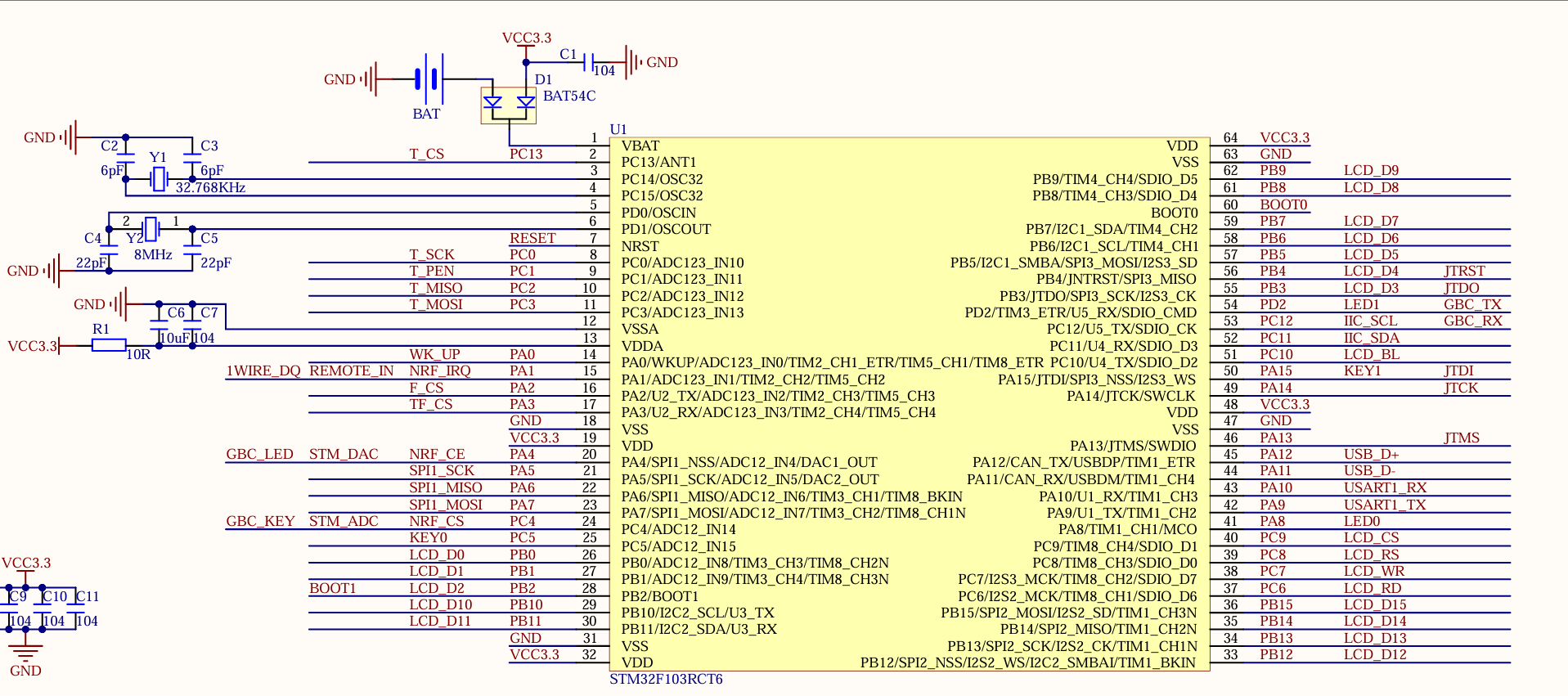Click the STM_DAC net label
1568x696 pixels.
click(x=344, y=454)
